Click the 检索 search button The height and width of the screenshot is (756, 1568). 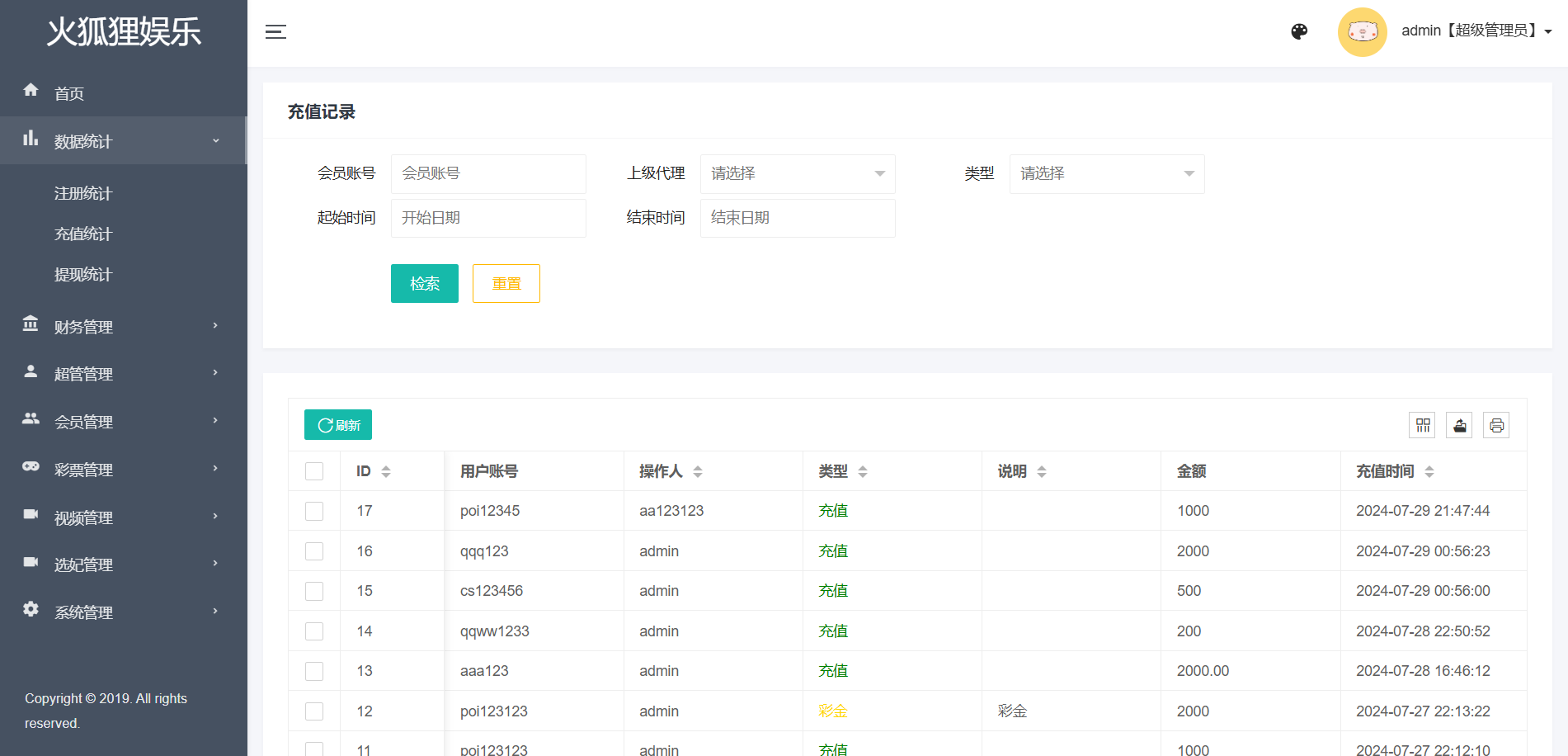click(x=424, y=283)
